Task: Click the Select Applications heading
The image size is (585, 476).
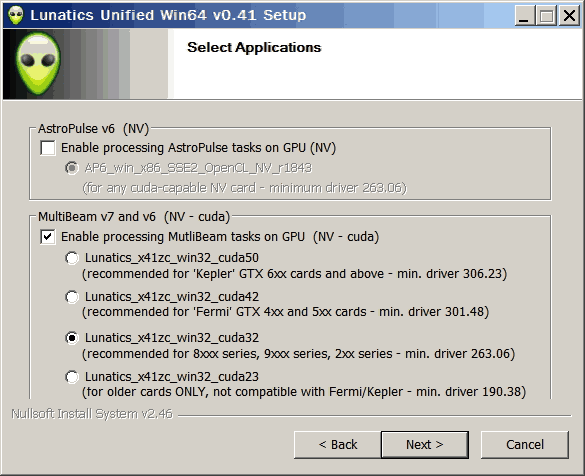Action: [x=254, y=47]
